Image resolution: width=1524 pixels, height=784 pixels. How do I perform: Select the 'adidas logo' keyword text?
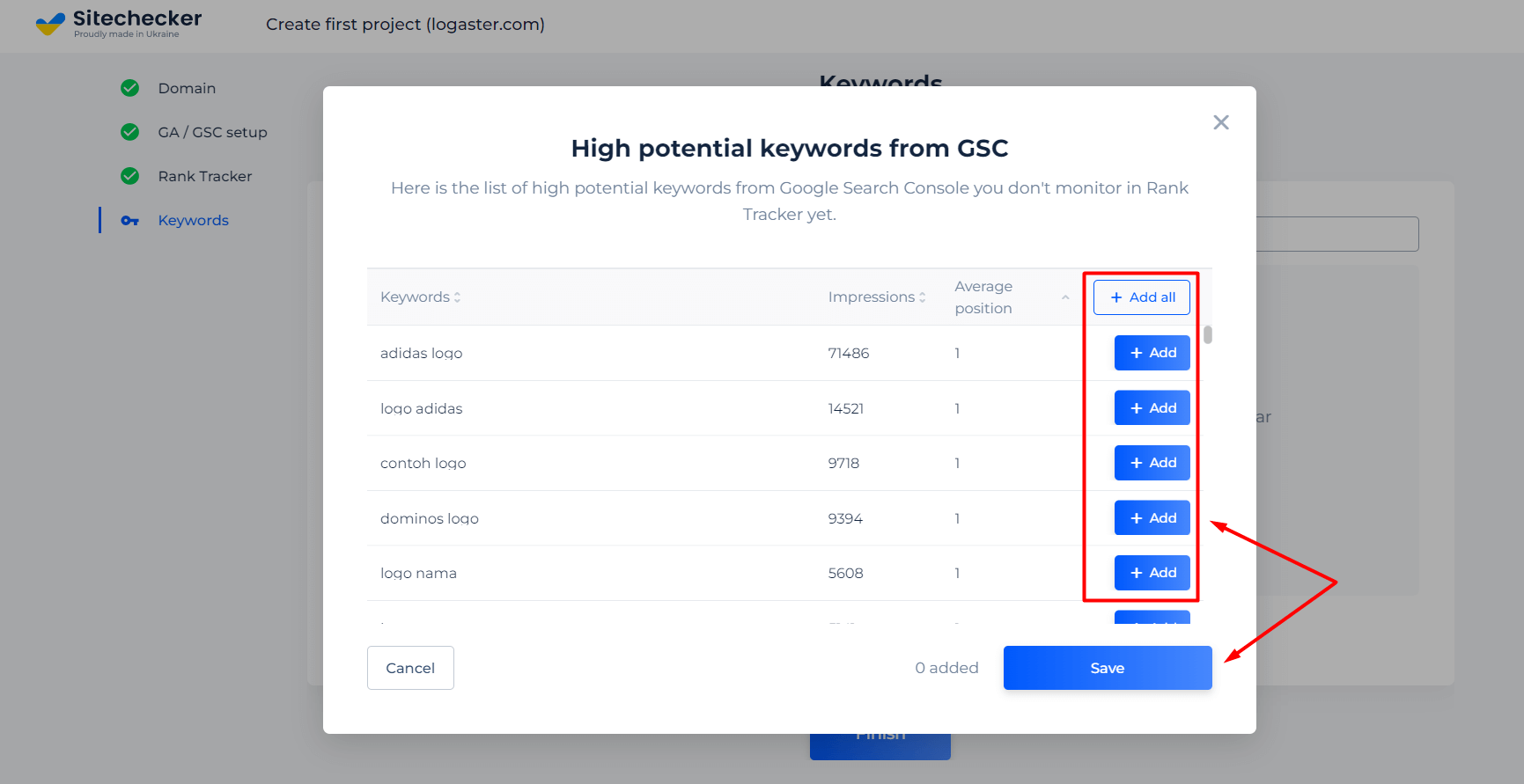[x=421, y=354]
